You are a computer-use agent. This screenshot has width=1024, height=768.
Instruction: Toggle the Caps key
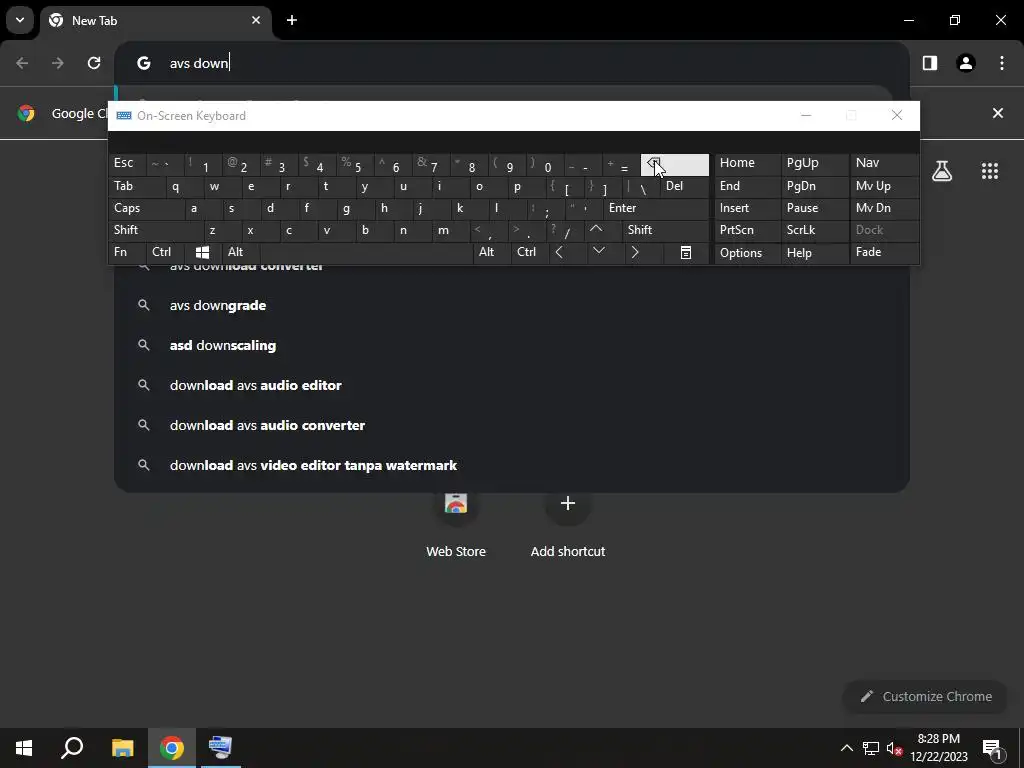[x=146, y=209]
